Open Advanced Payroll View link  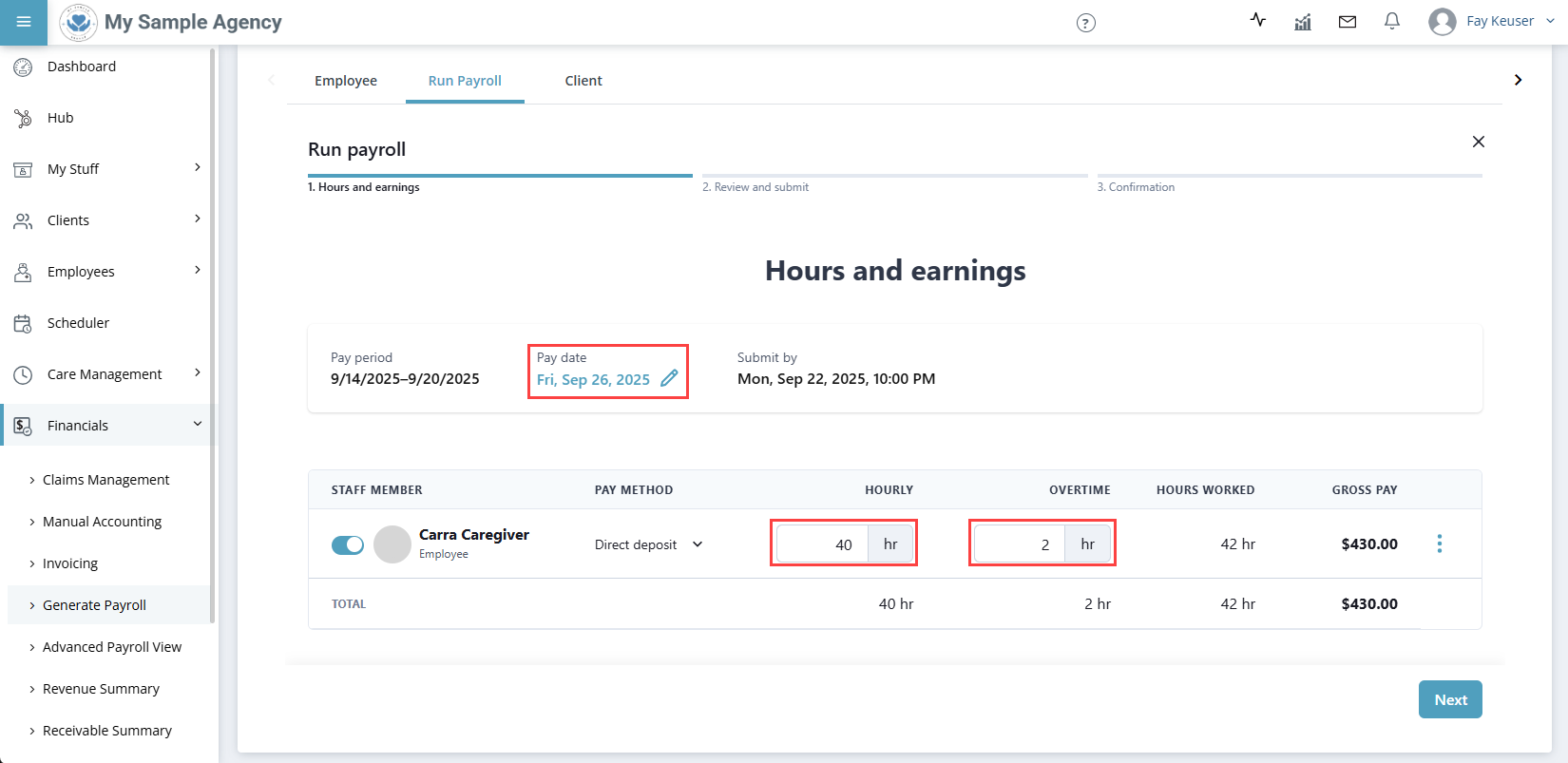tap(112, 647)
